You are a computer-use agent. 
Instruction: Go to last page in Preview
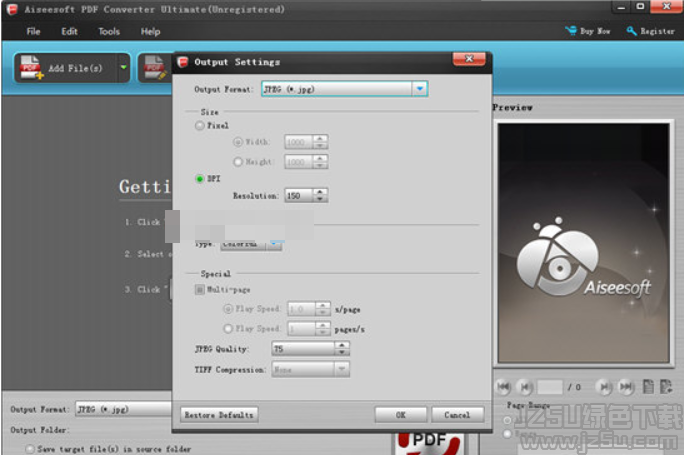[626, 387]
